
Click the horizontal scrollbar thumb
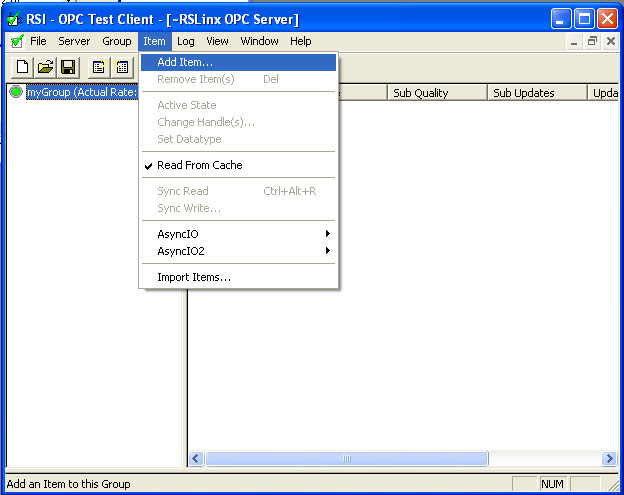(347, 458)
